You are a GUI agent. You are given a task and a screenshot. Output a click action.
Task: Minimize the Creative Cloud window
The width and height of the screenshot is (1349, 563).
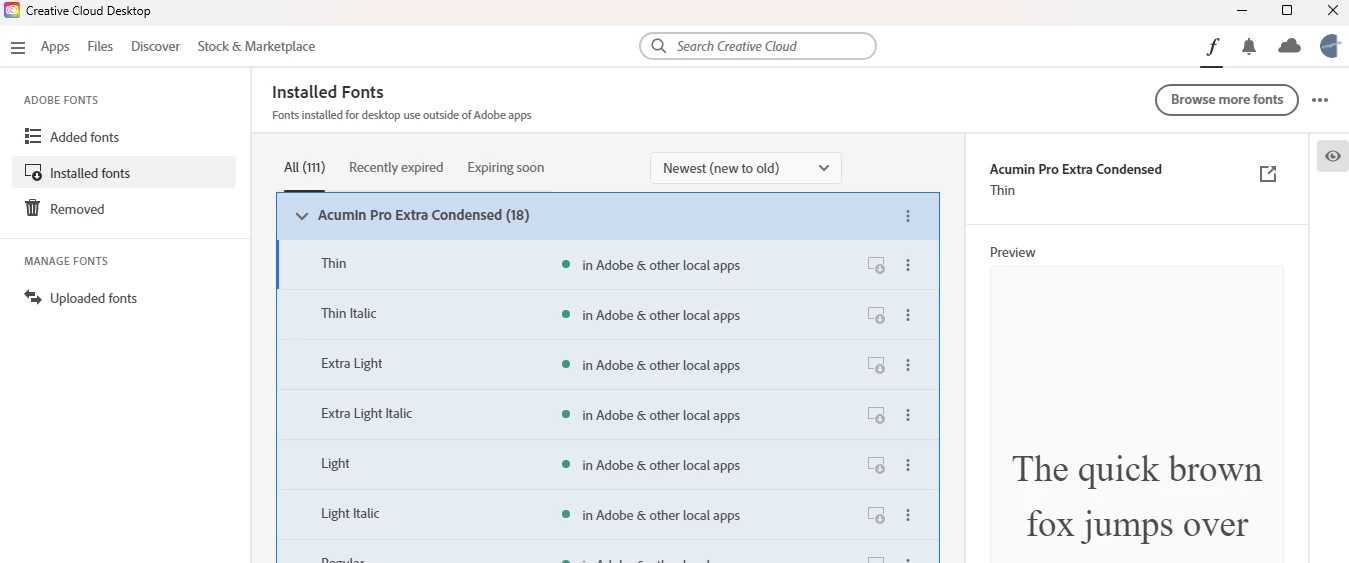(1241, 11)
